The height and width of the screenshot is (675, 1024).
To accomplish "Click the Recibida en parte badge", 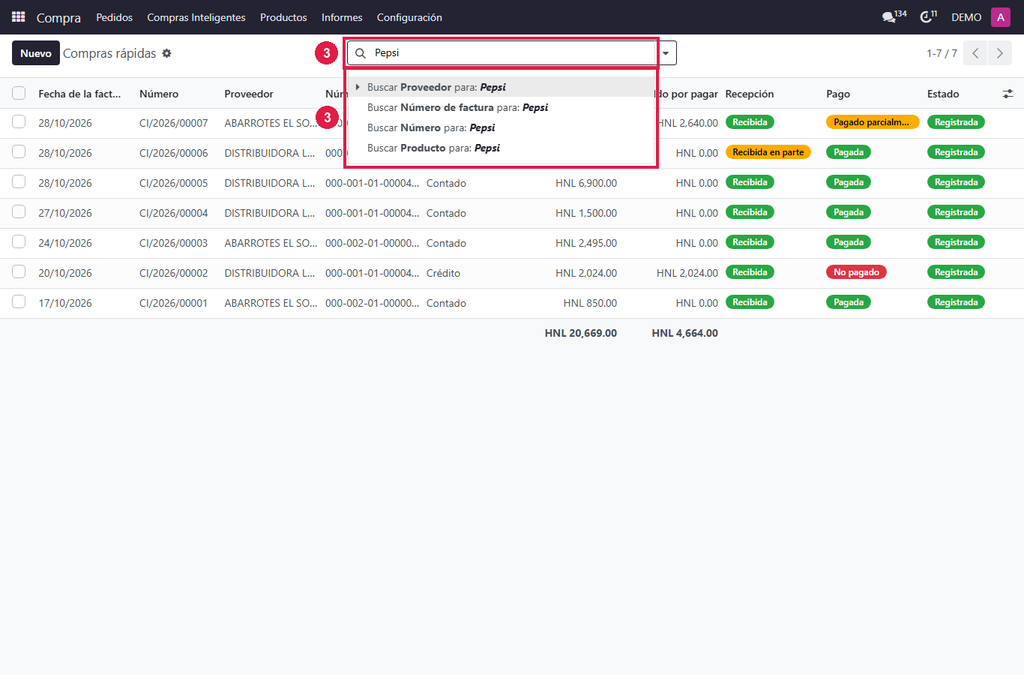I will coord(768,152).
